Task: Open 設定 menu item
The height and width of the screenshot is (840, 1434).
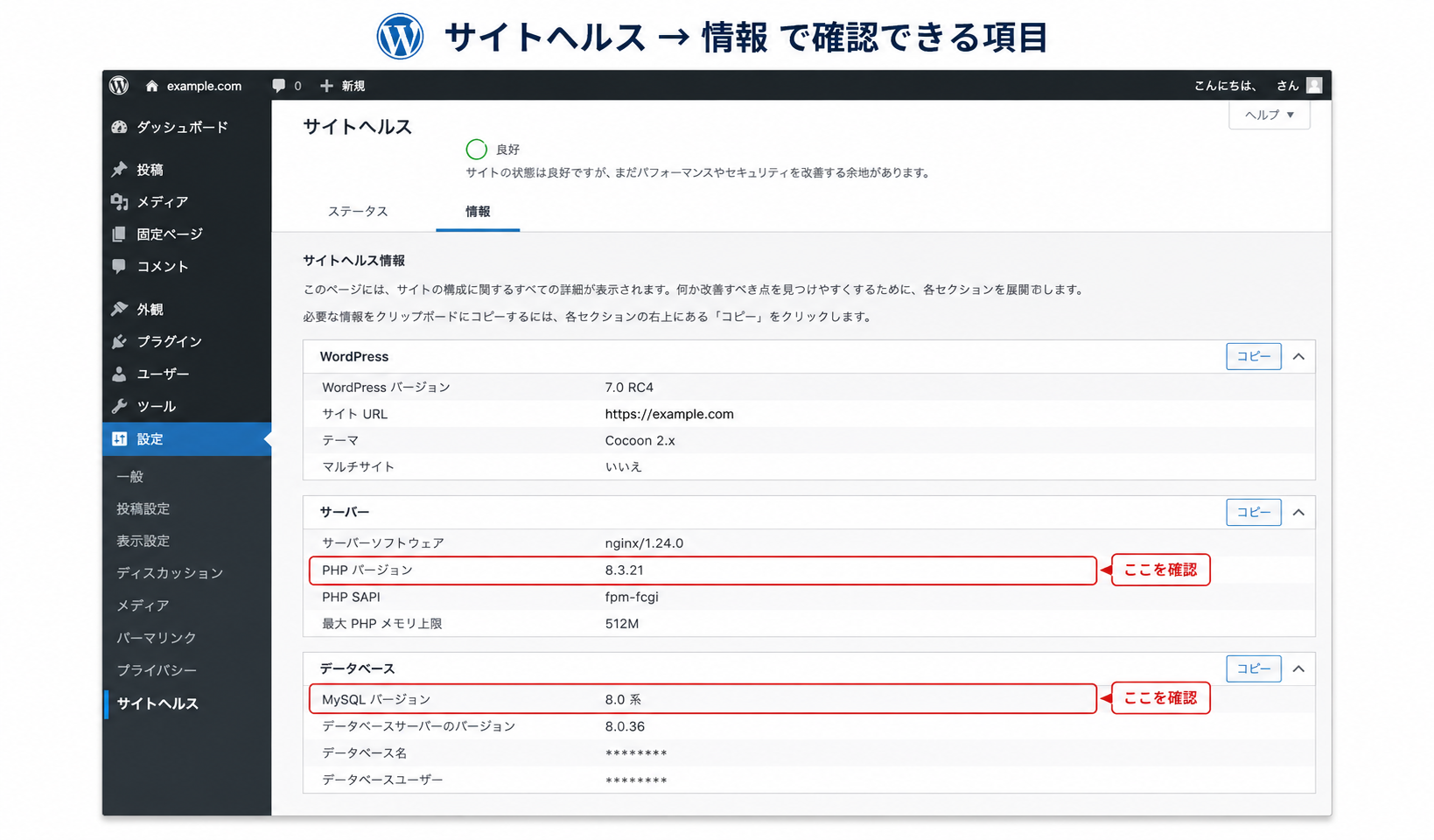Action: (x=186, y=438)
